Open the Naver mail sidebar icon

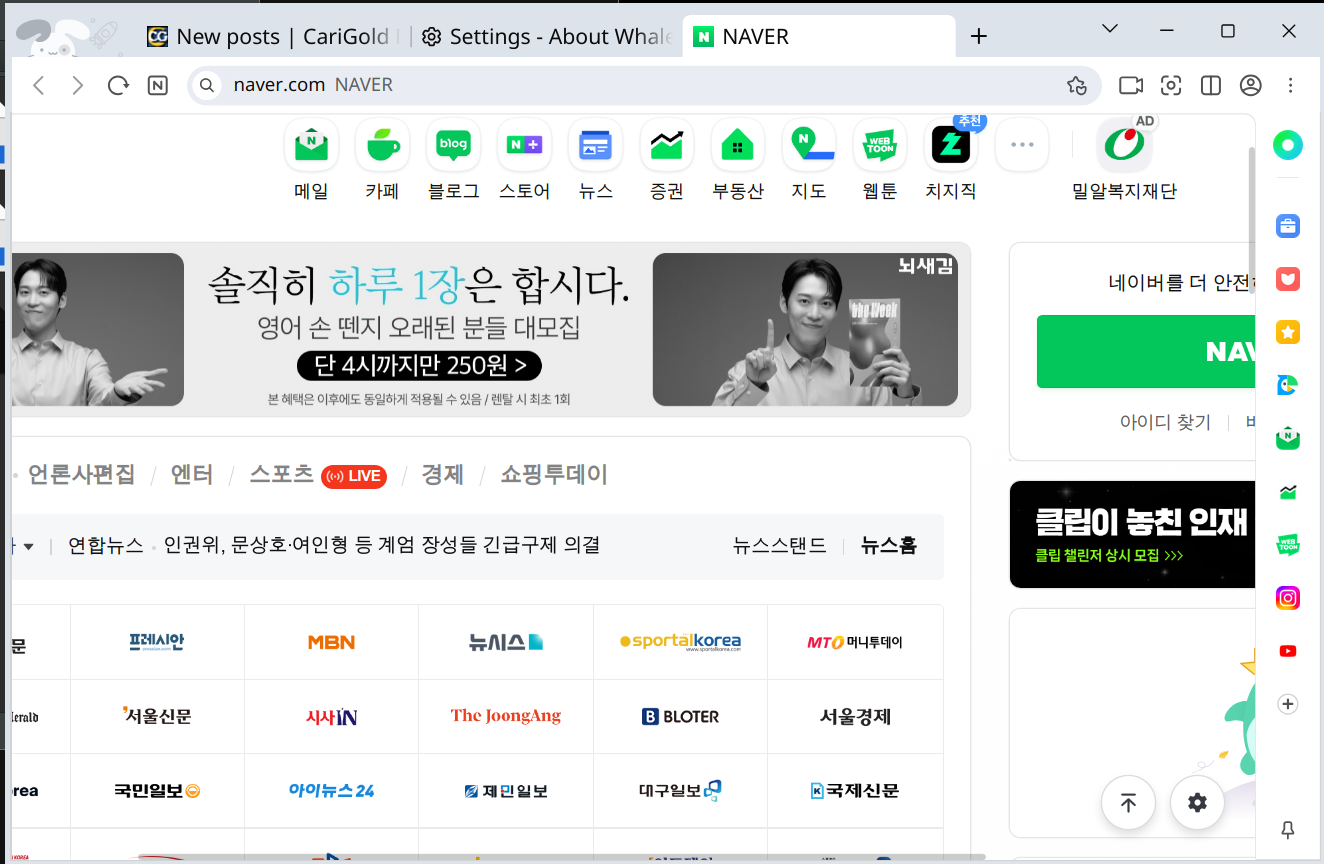tap(1288, 438)
